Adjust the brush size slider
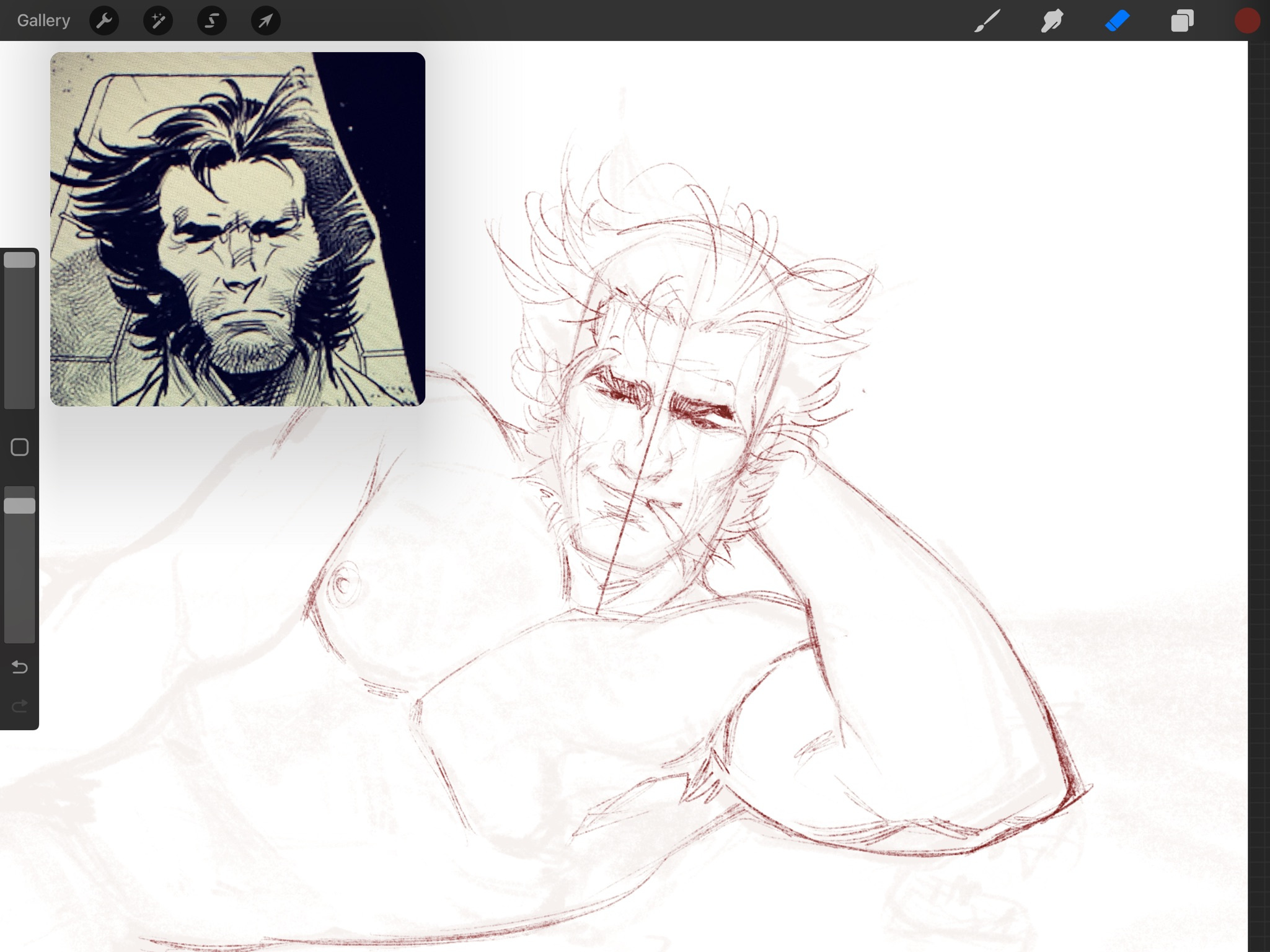Image resolution: width=1270 pixels, height=952 pixels. coord(20,330)
